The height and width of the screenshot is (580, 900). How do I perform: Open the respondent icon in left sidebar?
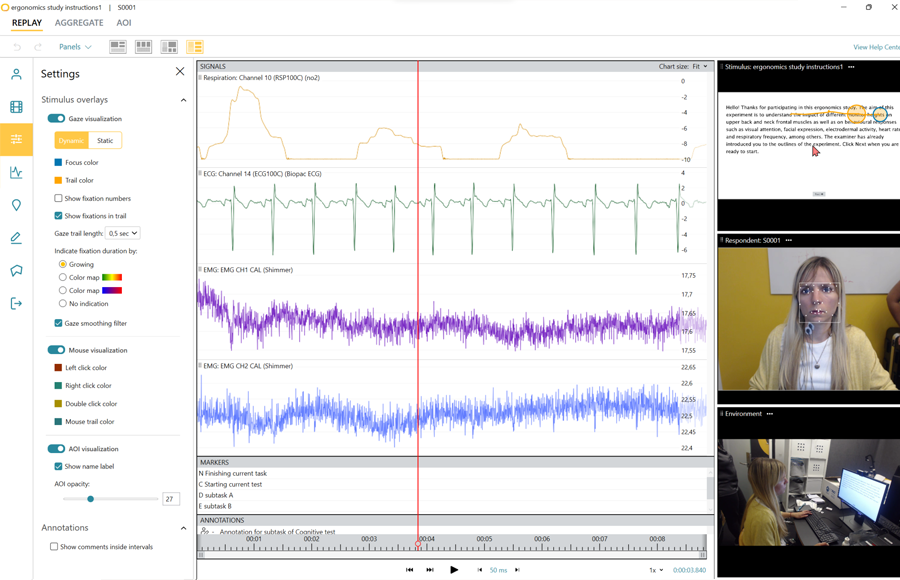[16, 74]
